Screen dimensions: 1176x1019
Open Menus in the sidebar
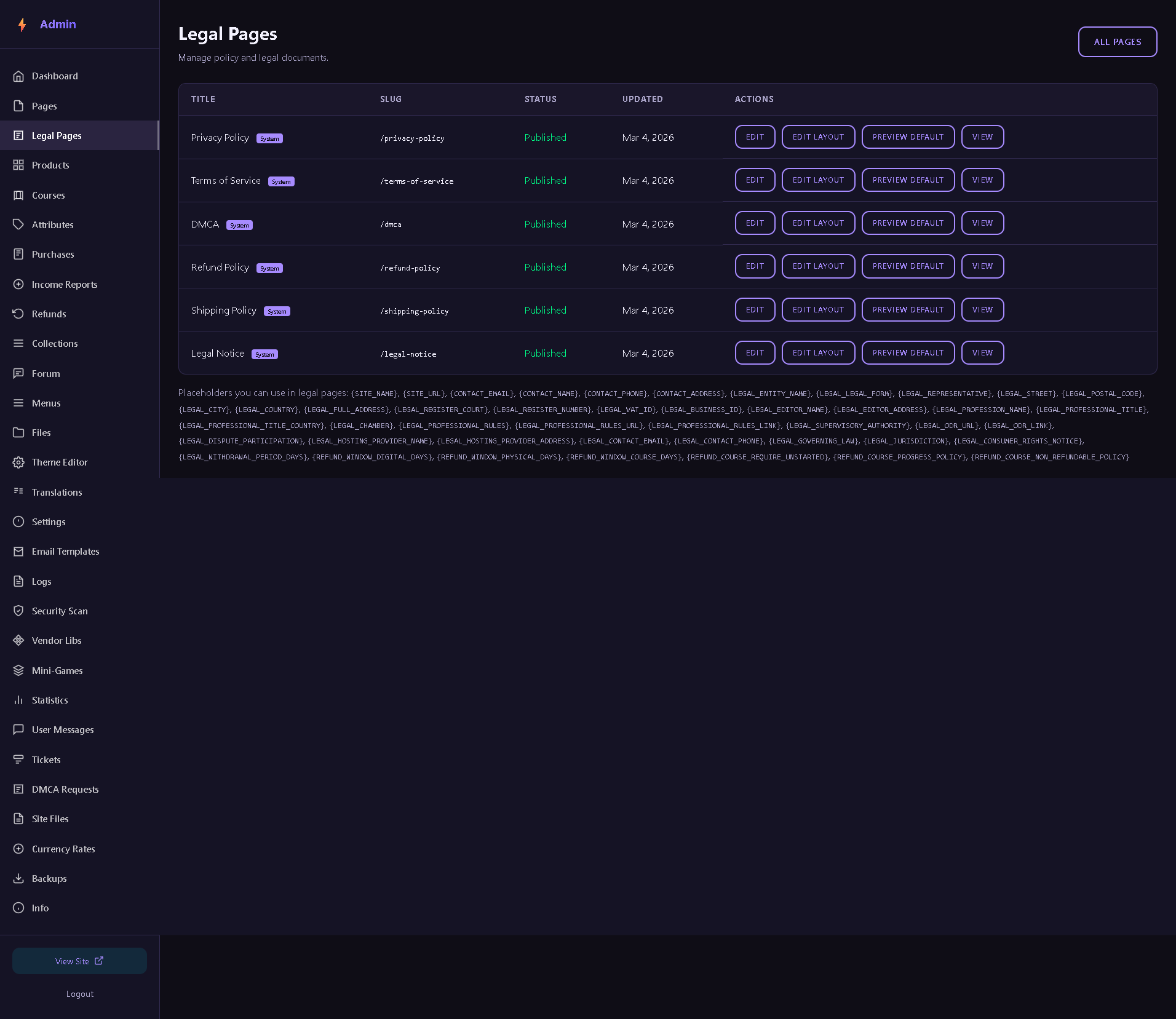(79, 403)
